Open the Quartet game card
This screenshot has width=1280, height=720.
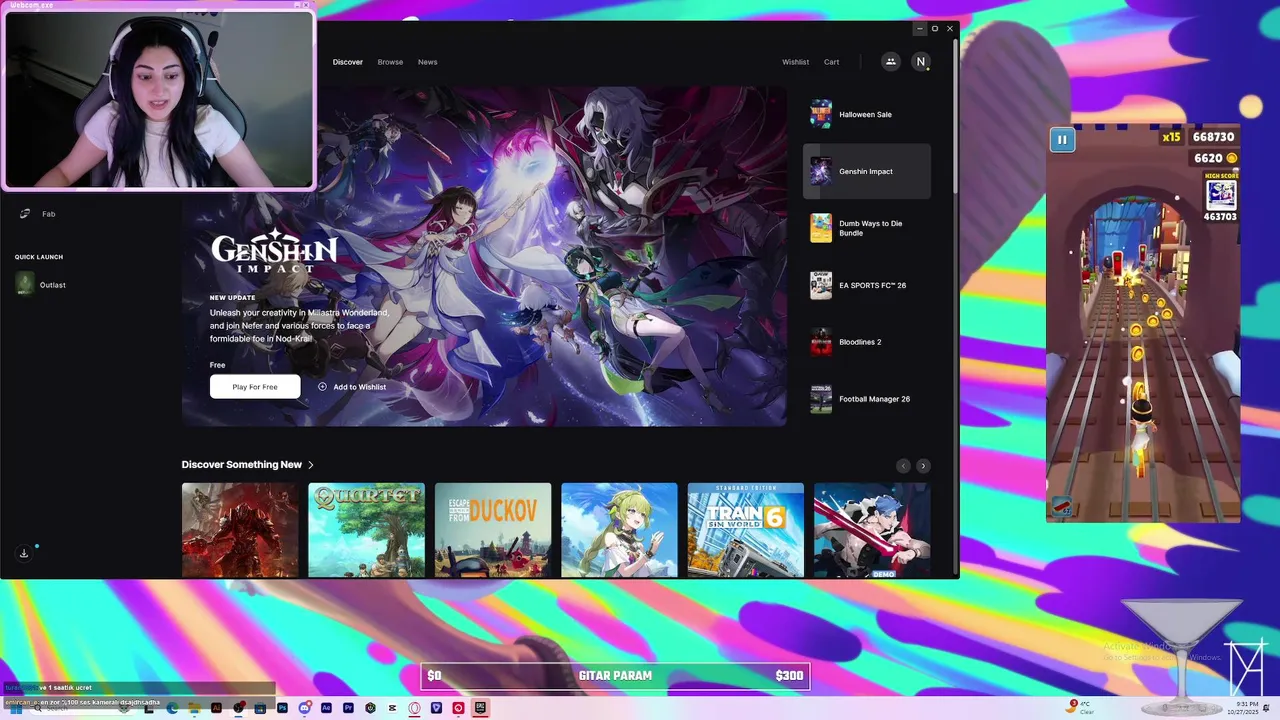click(x=366, y=530)
